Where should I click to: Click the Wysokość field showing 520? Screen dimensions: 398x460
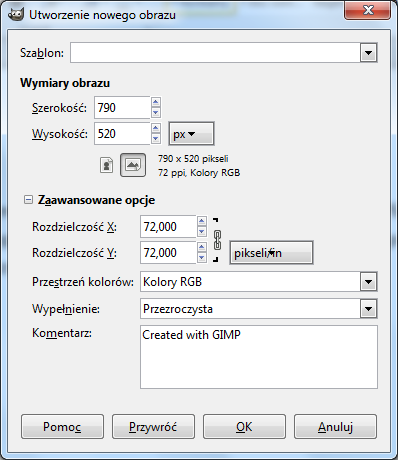pyautogui.click(x=122, y=134)
